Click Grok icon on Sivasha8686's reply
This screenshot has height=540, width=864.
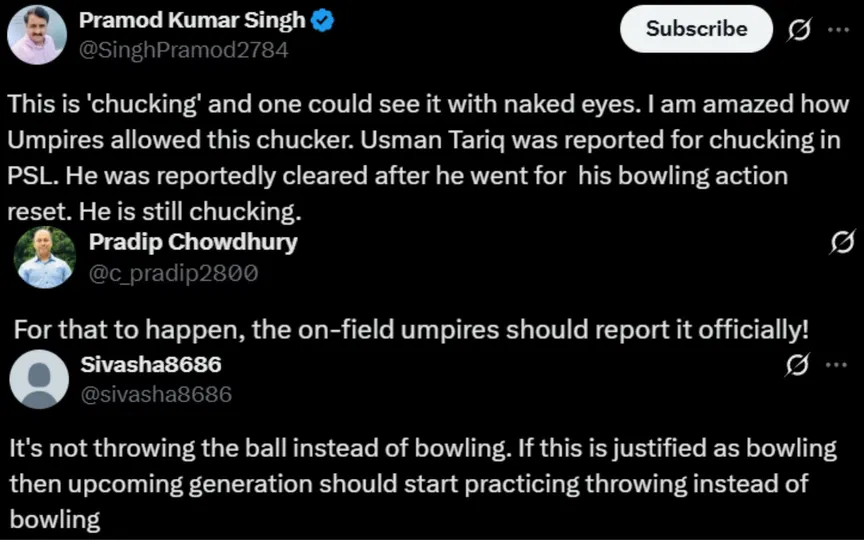point(799,366)
